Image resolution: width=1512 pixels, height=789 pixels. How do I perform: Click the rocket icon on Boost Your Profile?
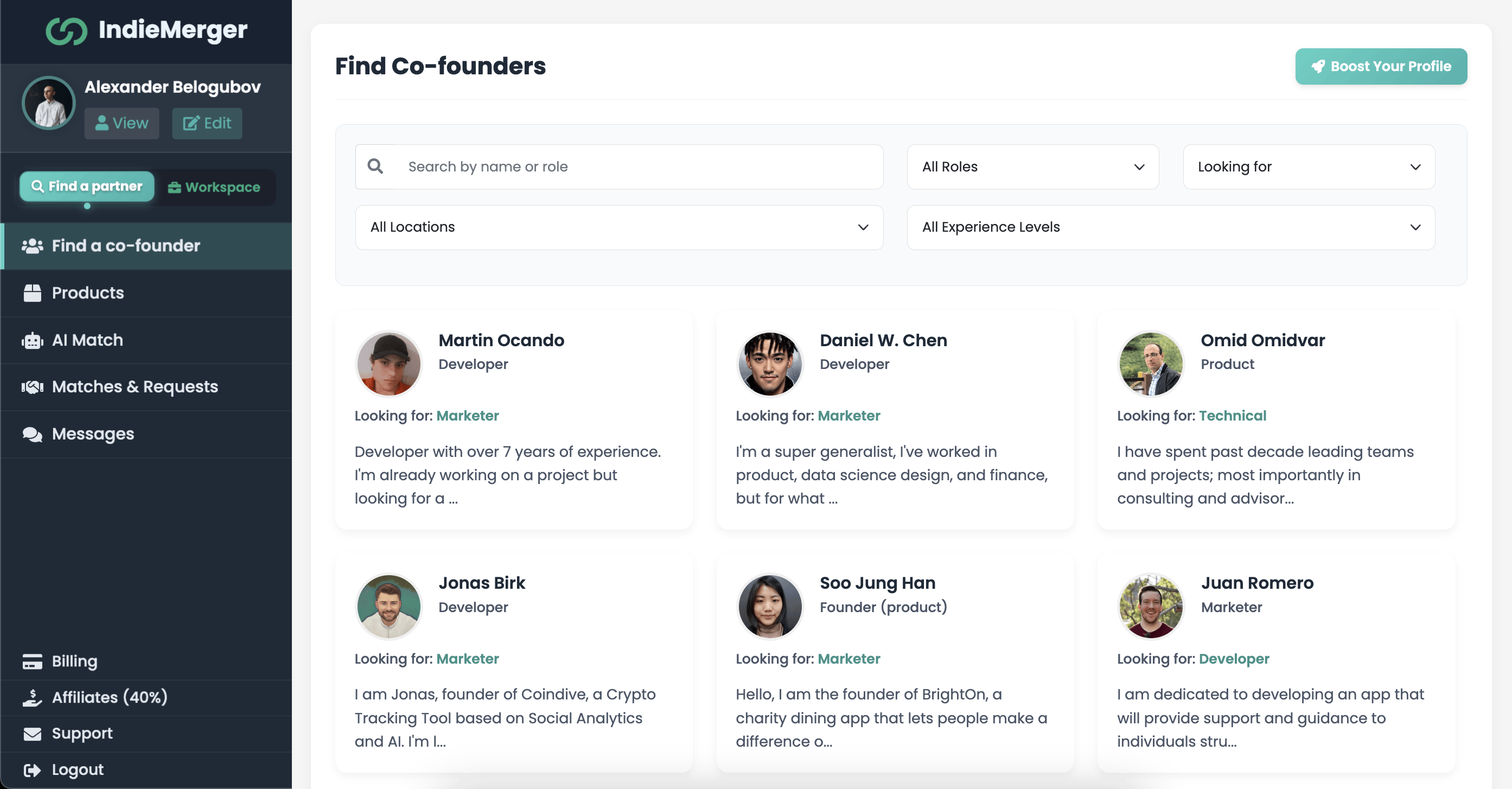pyautogui.click(x=1320, y=66)
